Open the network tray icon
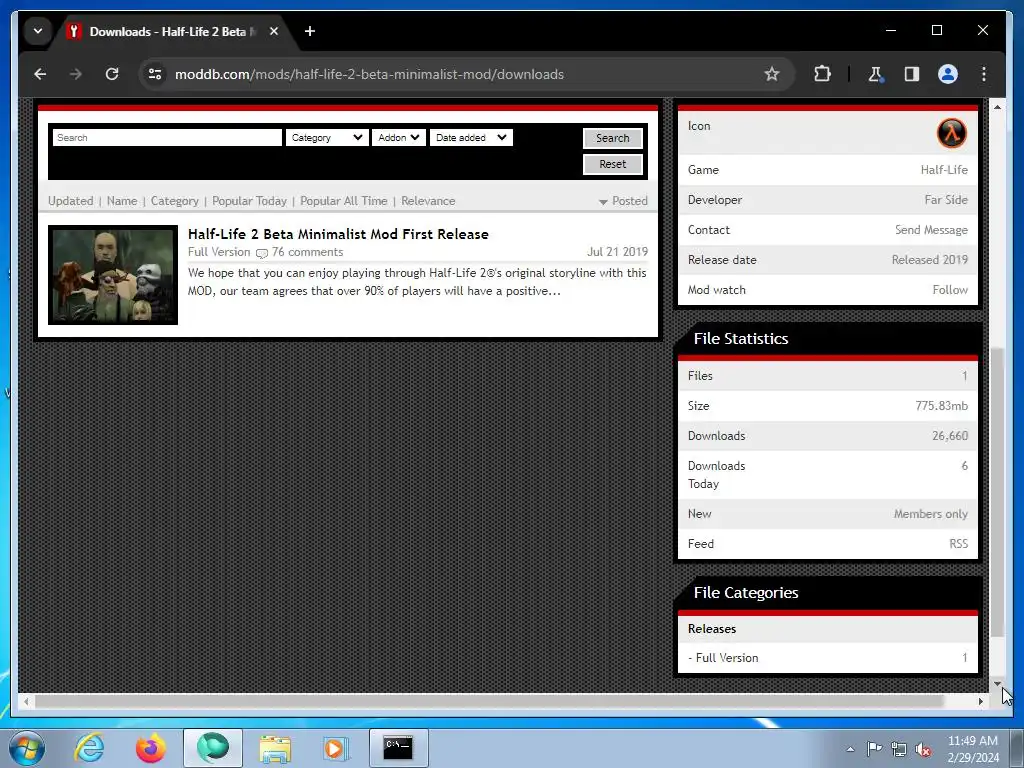The height and width of the screenshot is (768, 1024). click(x=899, y=749)
